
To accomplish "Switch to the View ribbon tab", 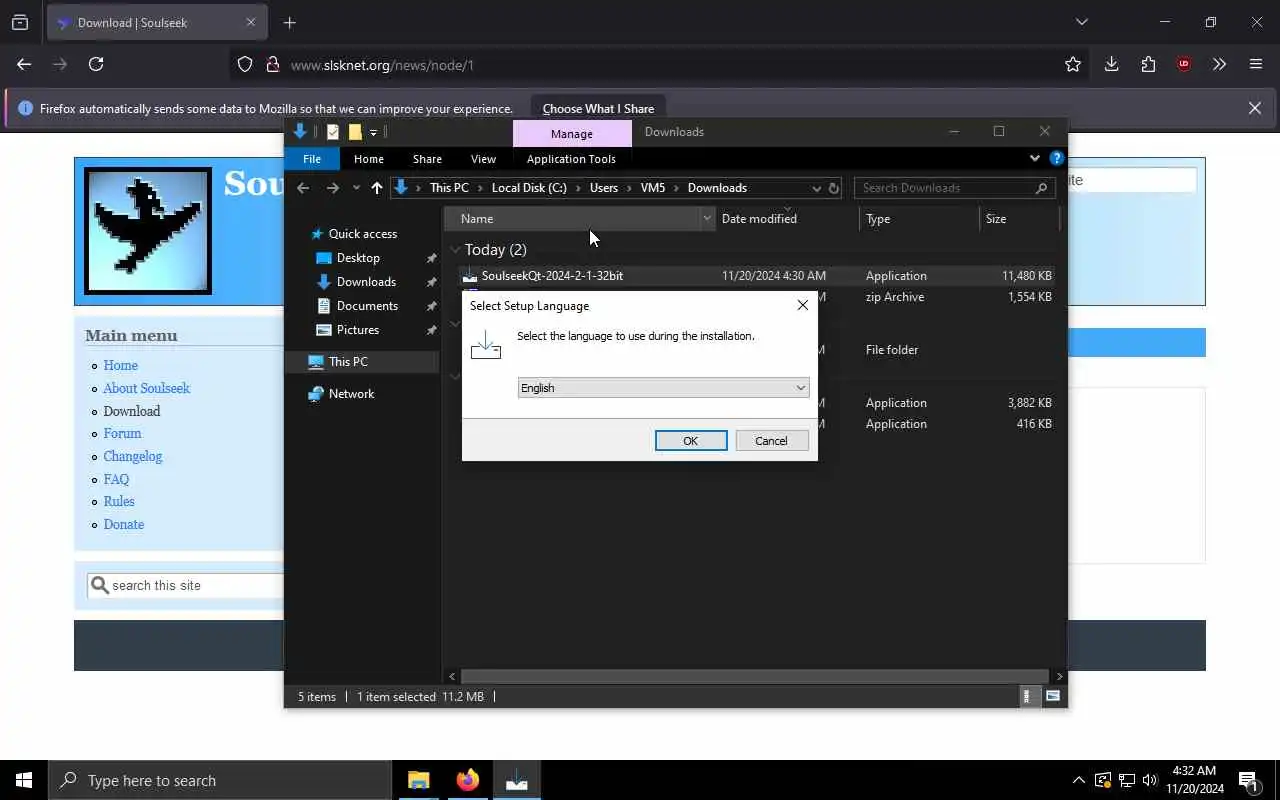I will [x=483, y=159].
